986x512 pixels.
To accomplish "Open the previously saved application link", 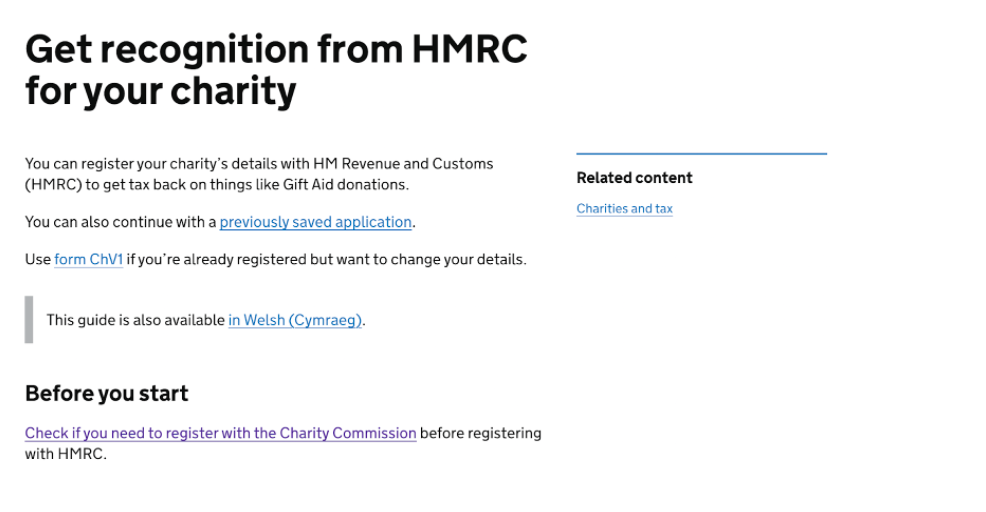I will pos(315,222).
